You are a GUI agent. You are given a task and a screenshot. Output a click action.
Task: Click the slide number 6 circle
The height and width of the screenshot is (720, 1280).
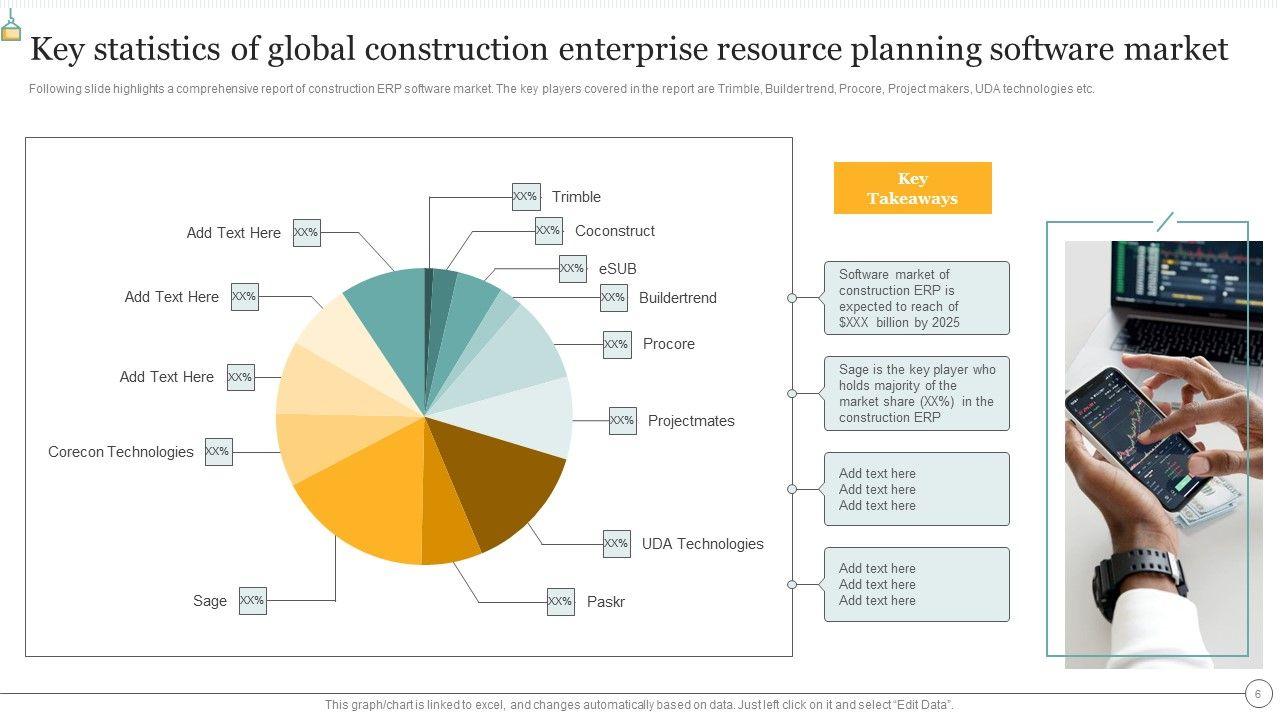pos(1258,693)
